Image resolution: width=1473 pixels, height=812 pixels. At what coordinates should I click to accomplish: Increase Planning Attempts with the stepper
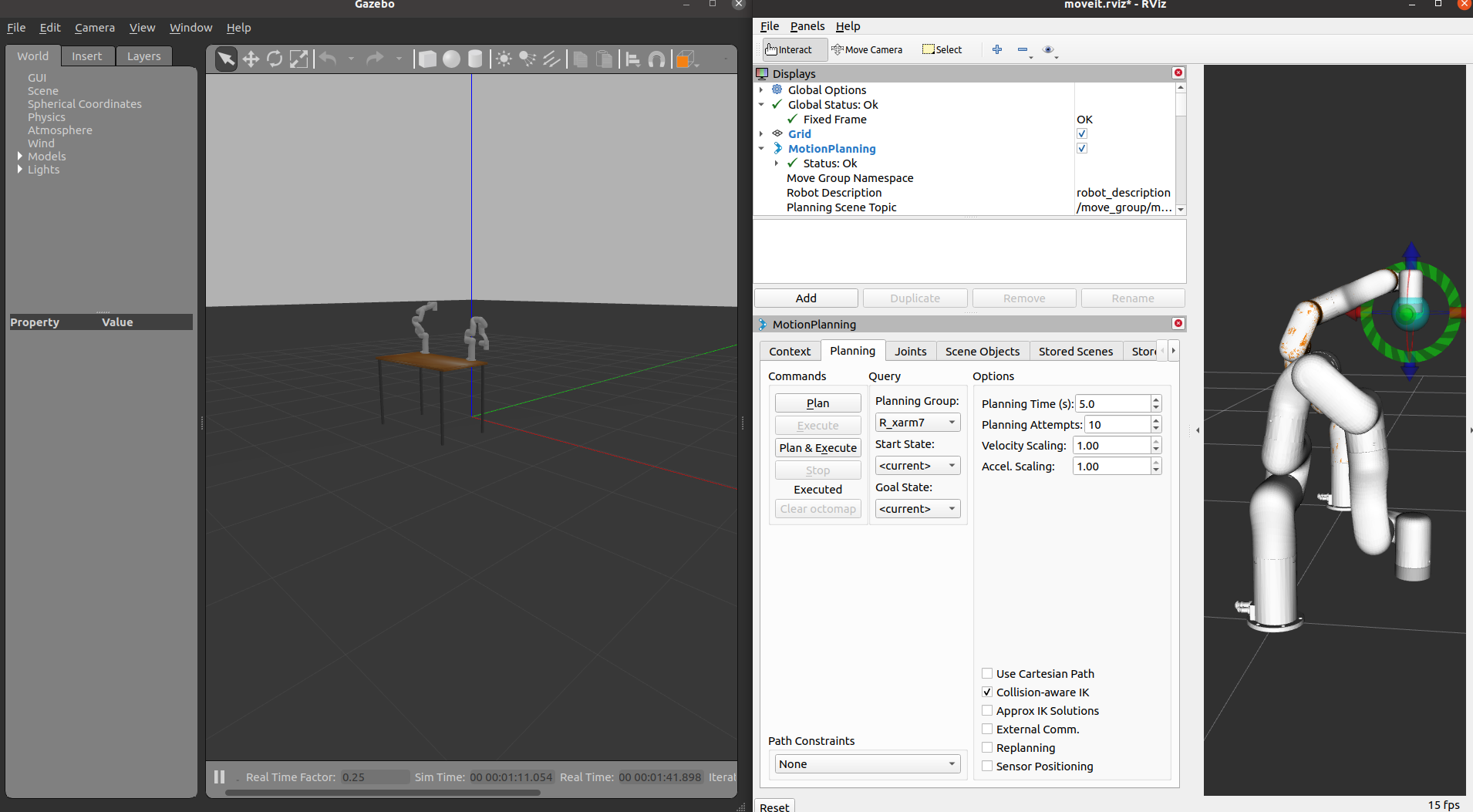[x=1154, y=420]
